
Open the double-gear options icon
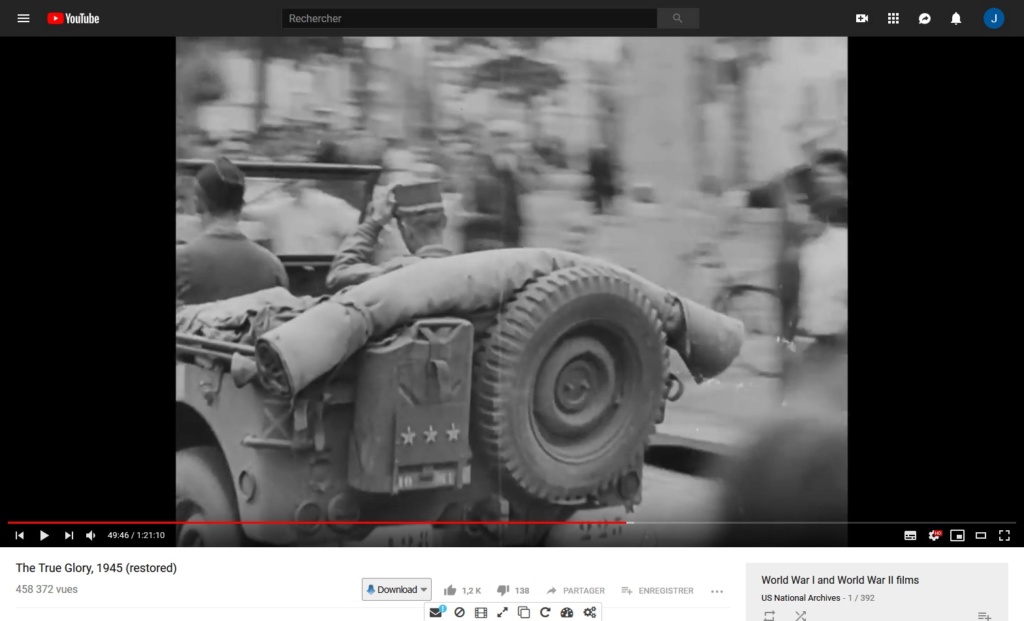[x=590, y=612]
